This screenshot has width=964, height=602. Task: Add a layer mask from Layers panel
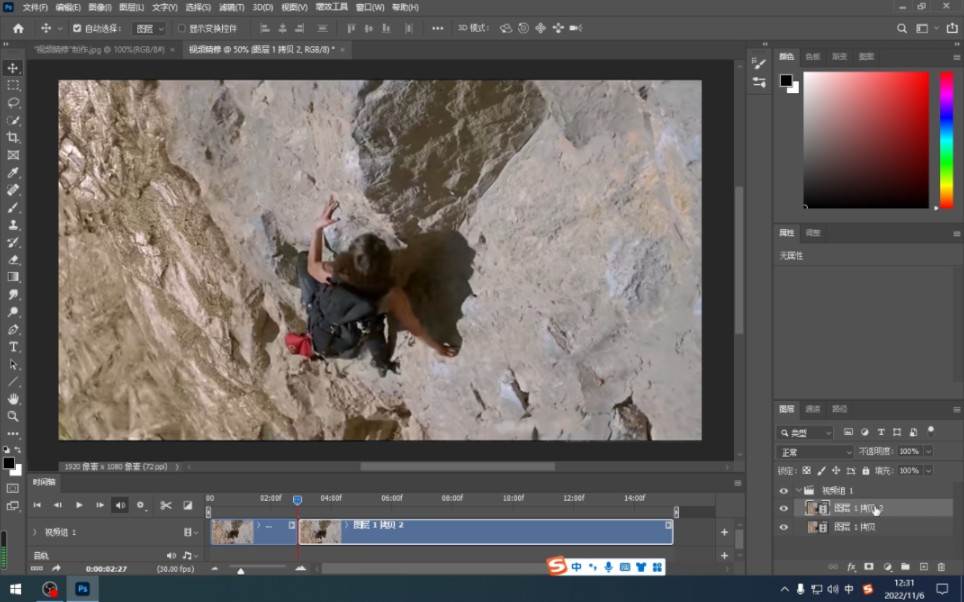(869, 566)
